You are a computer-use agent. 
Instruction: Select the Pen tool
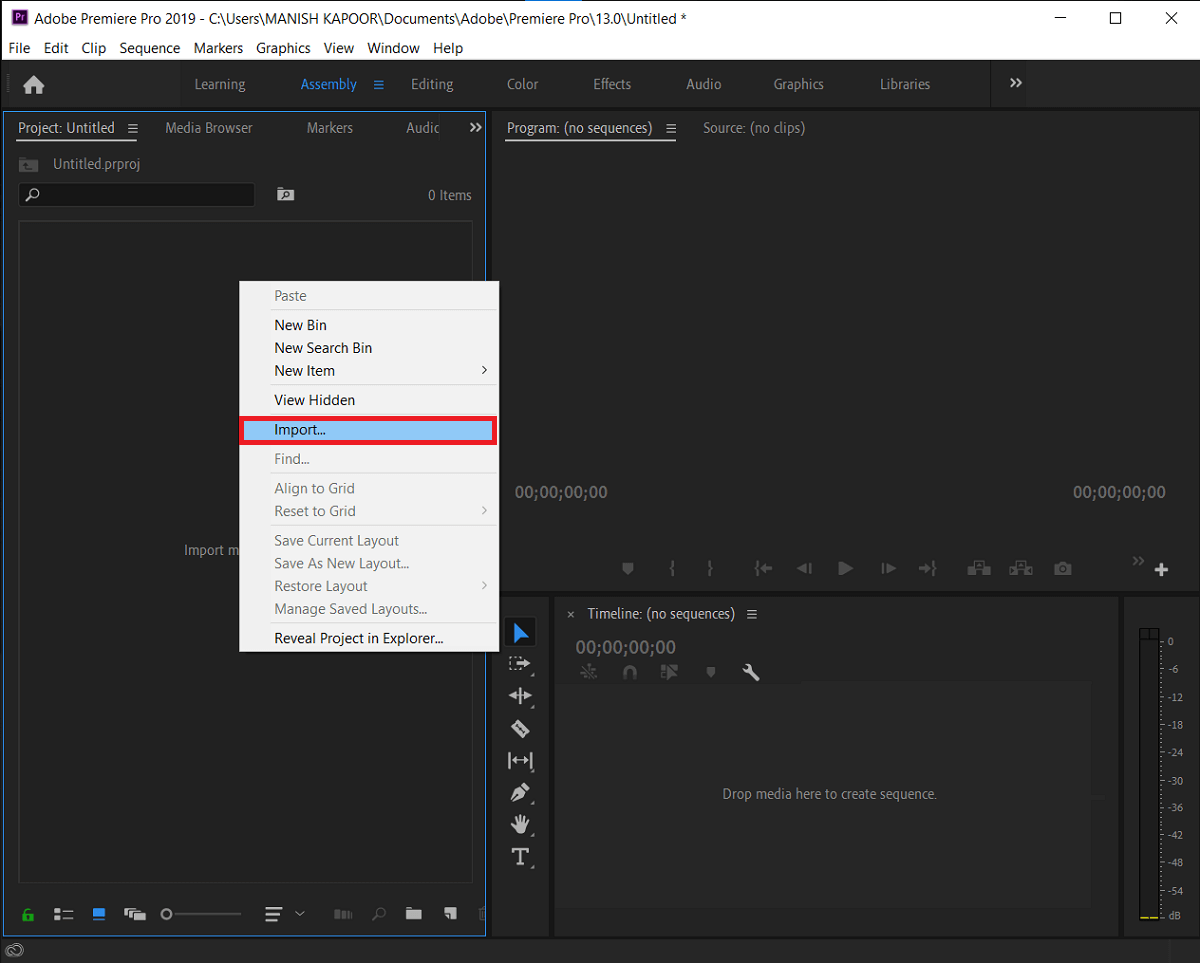point(520,793)
